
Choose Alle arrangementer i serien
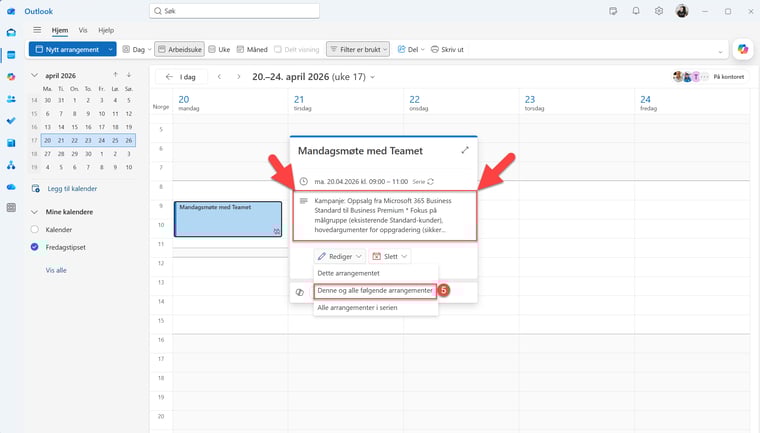[376, 307]
